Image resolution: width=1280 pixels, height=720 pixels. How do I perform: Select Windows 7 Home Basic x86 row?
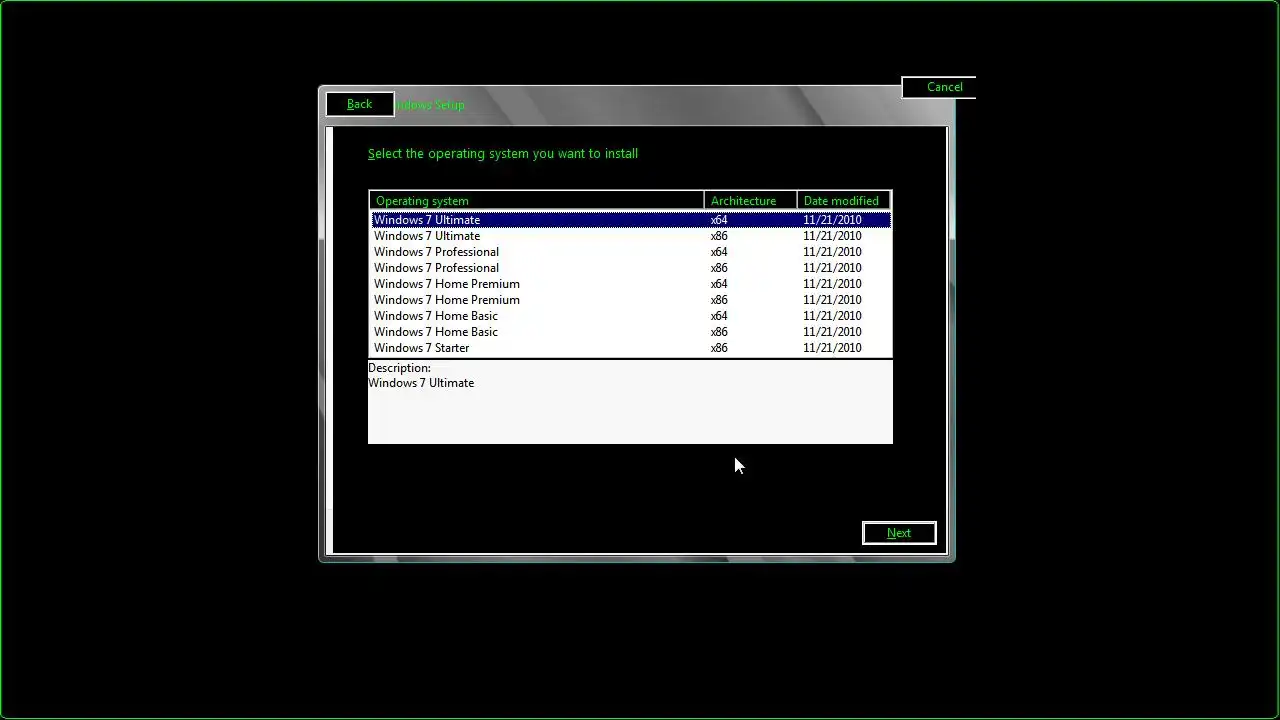(630, 332)
